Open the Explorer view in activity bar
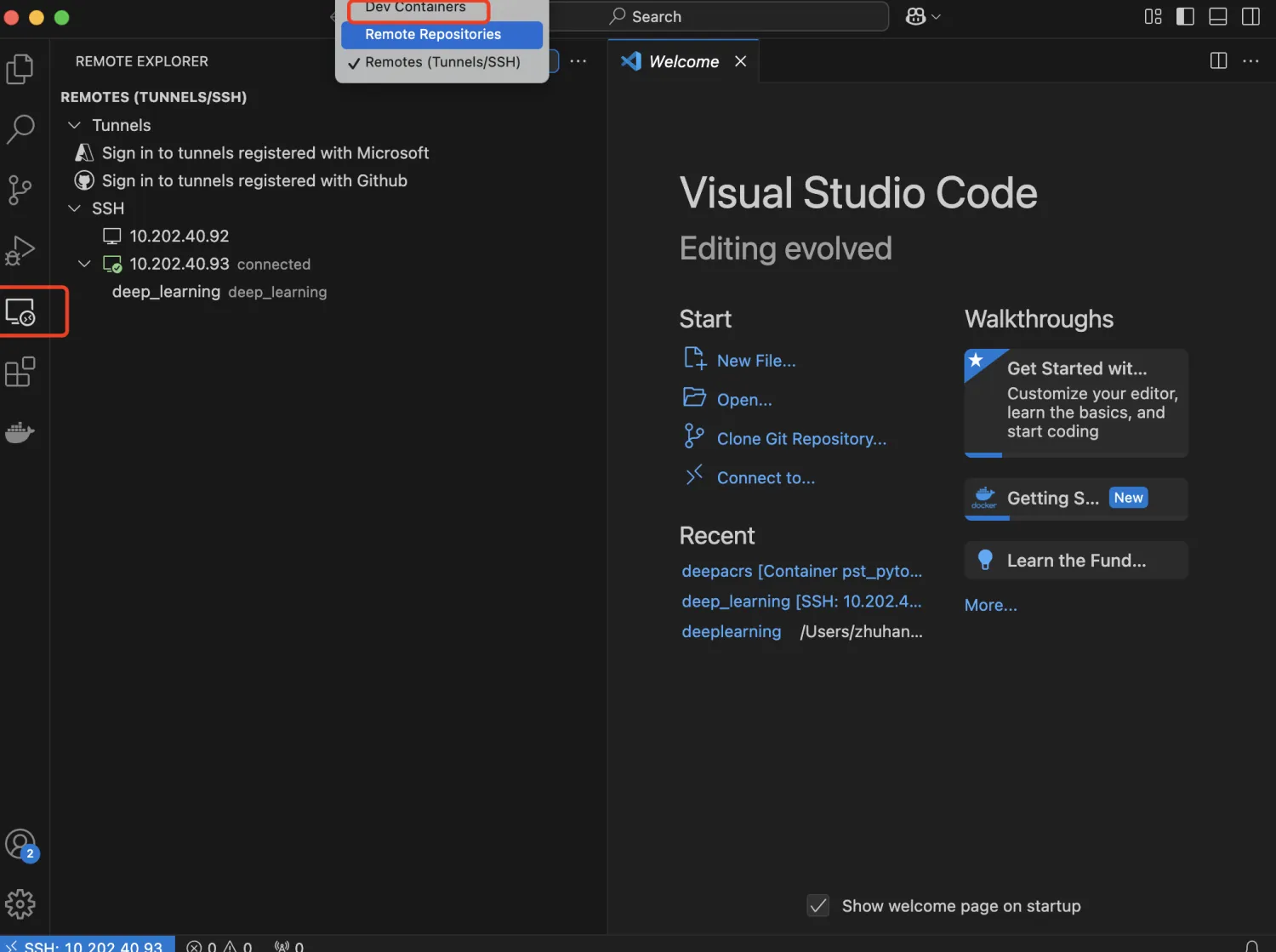 (x=20, y=69)
